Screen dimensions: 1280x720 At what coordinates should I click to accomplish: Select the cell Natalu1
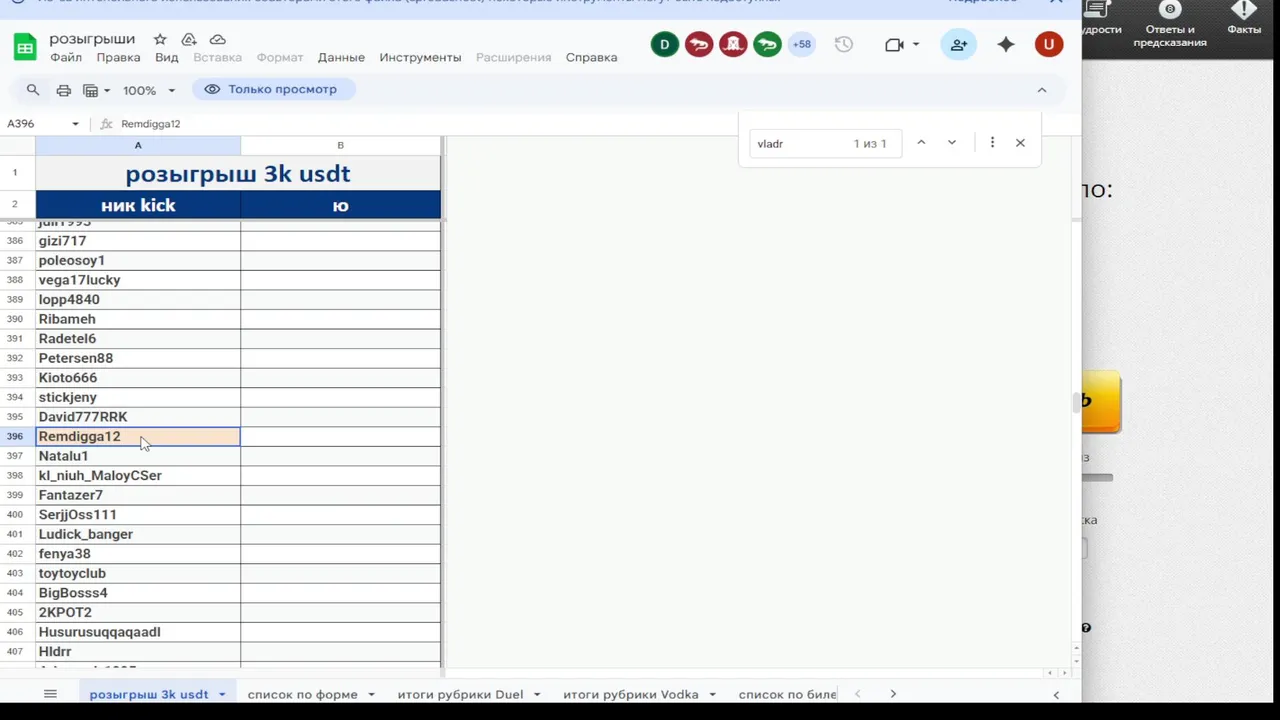(138, 456)
